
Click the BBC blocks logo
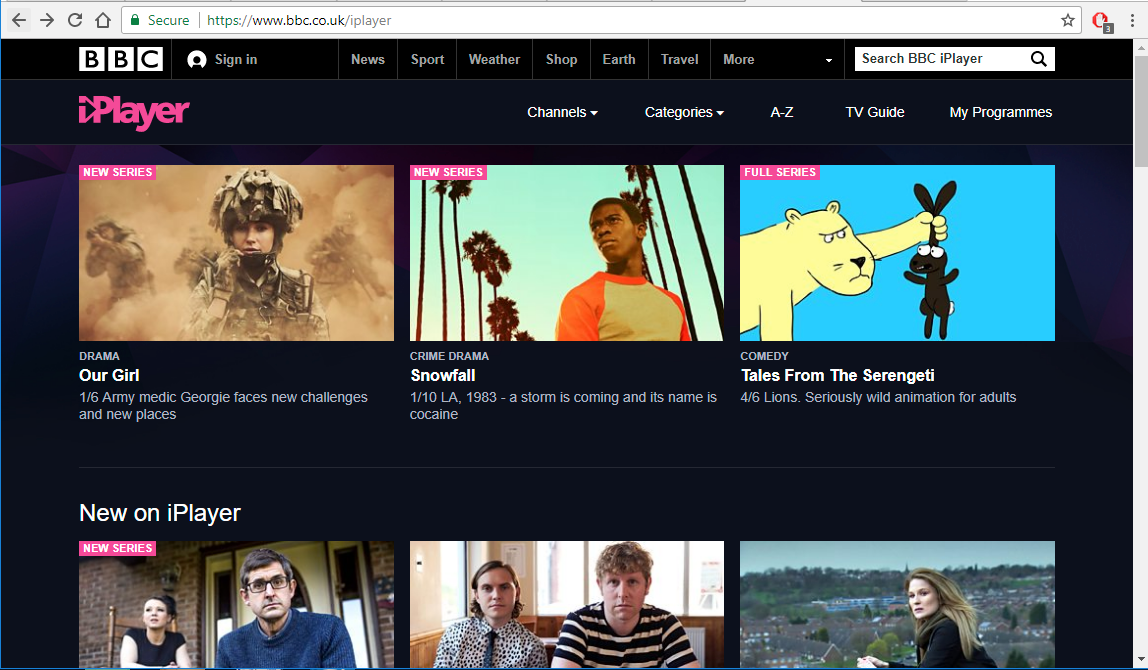point(121,59)
